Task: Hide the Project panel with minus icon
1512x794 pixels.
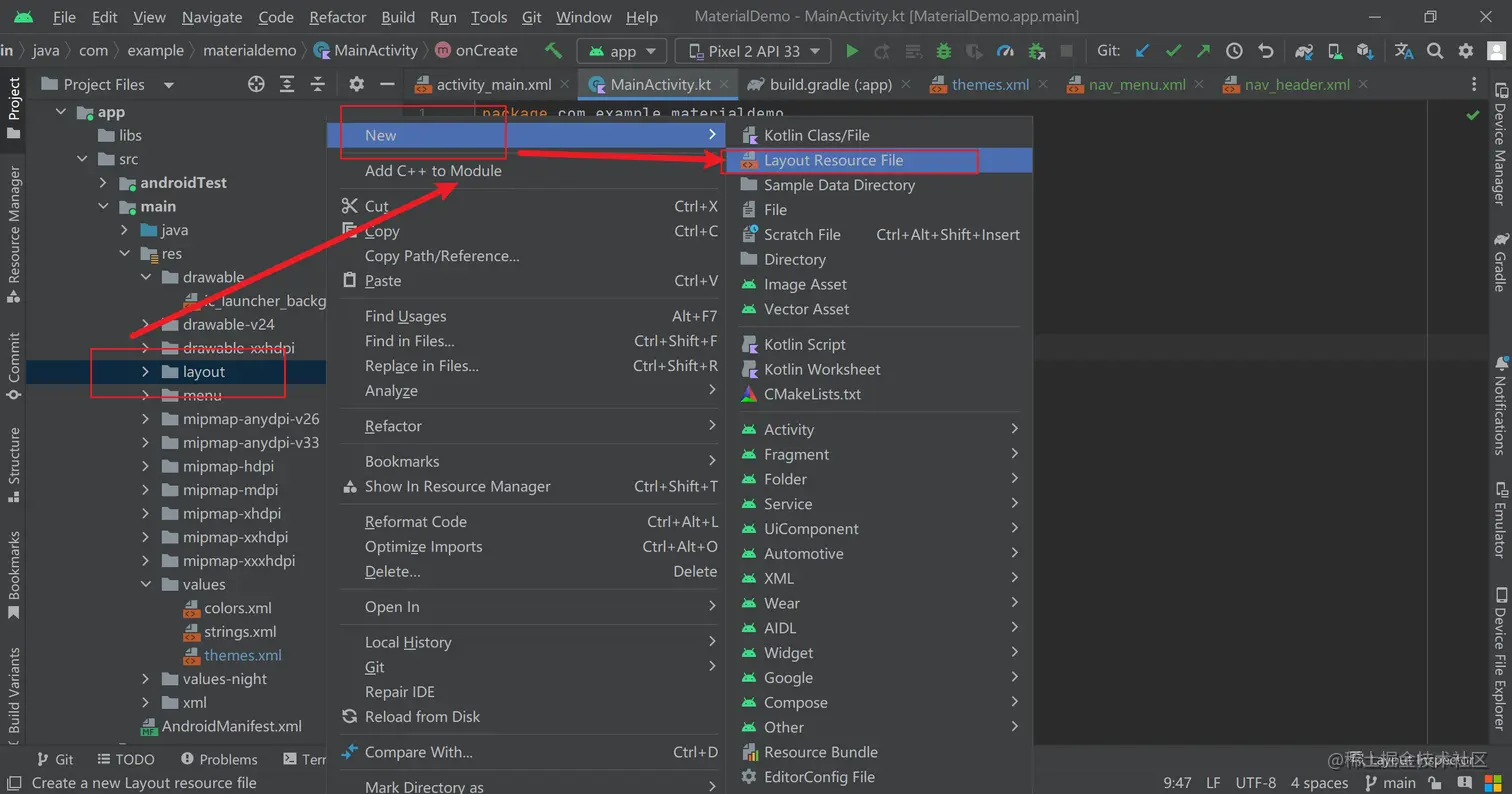Action: (387, 85)
